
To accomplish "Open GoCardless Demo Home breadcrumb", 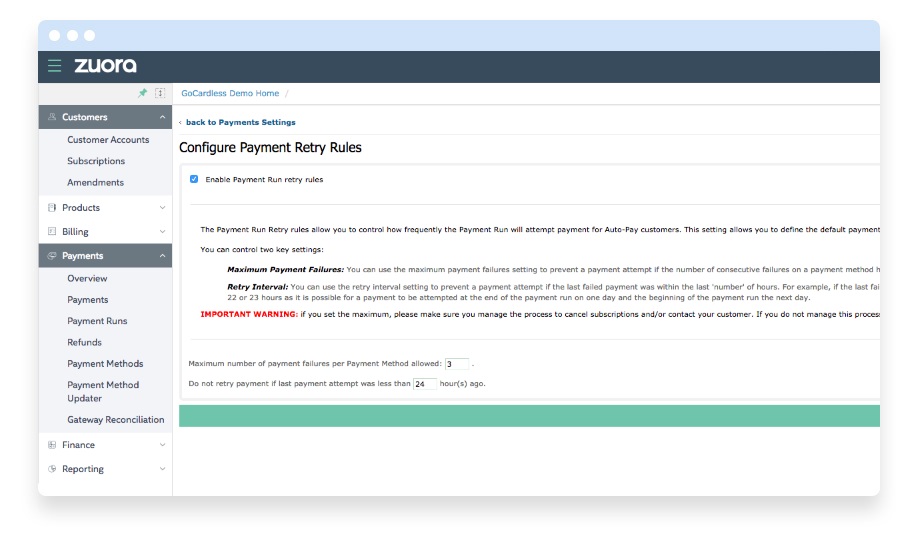I will (x=230, y=93).
